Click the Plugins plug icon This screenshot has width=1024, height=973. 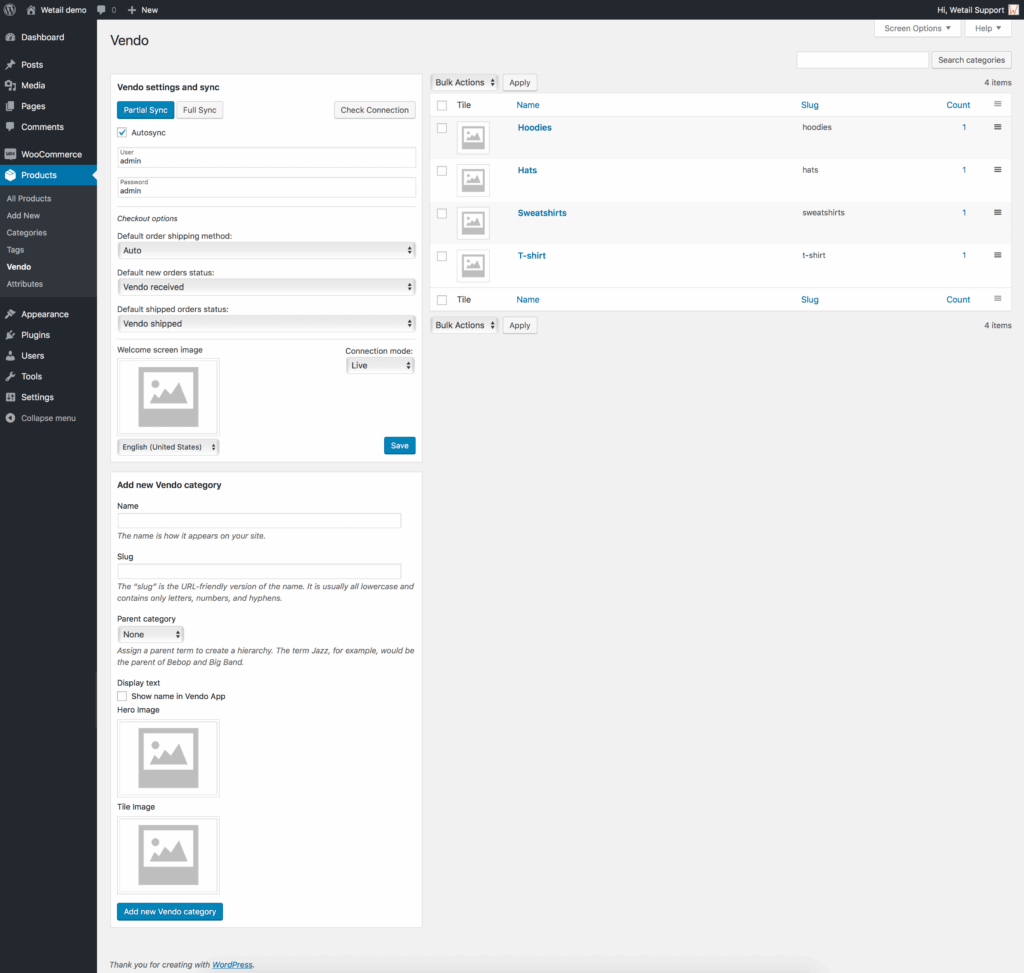tap(10, 335)
